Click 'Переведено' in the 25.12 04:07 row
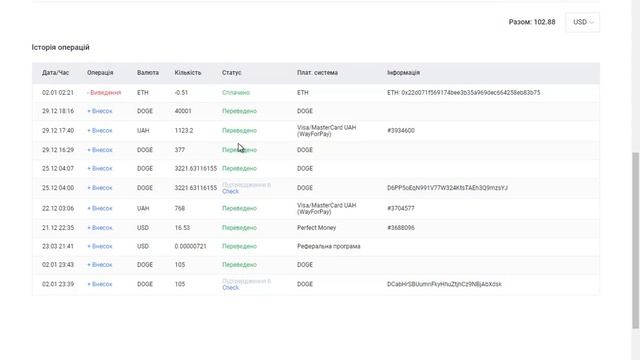The height and width of the screenshot is (360, 640). [239, 168]
